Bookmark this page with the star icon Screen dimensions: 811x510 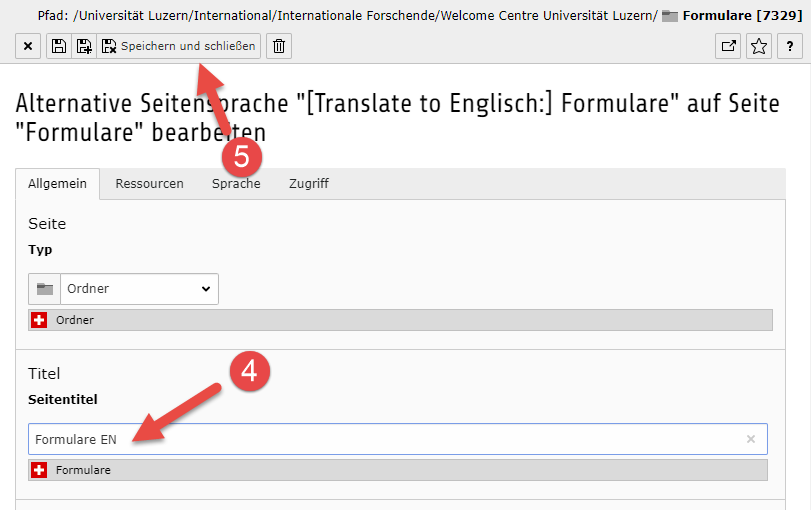coord(759,46)
